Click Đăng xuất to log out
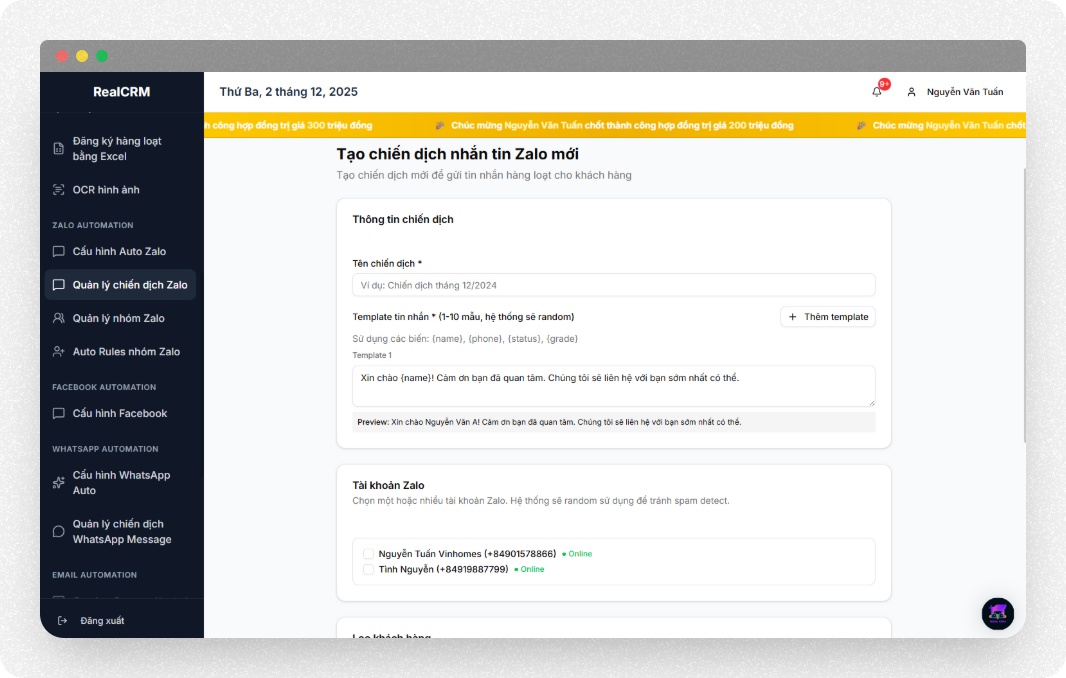1066x678 pixels. 102,620
